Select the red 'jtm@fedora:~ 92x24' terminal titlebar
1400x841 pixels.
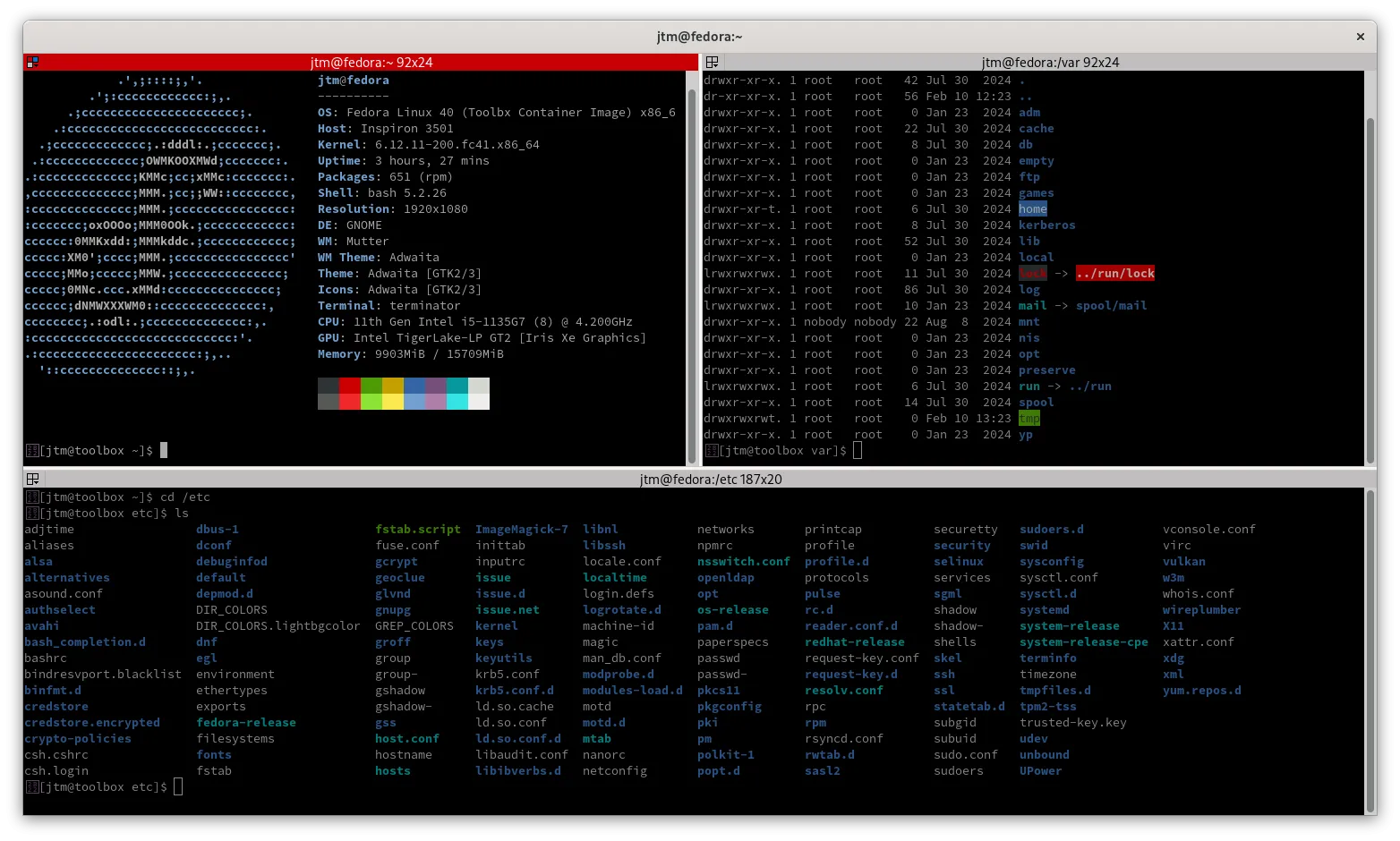371,63
